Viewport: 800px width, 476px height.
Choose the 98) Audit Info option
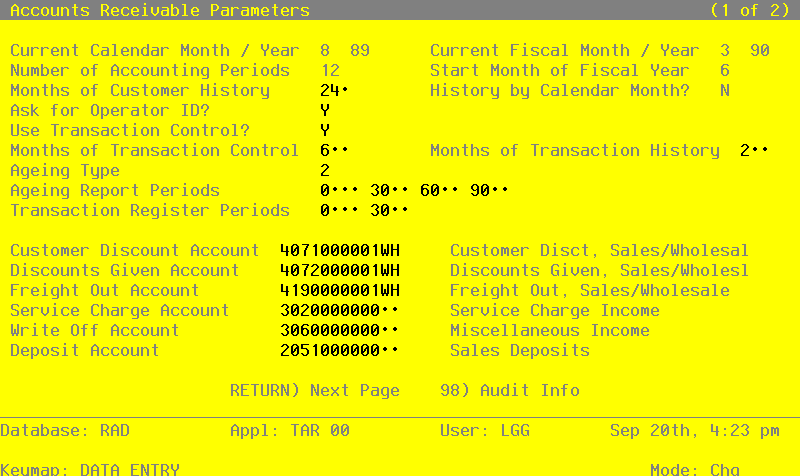(x=510, y=390)
